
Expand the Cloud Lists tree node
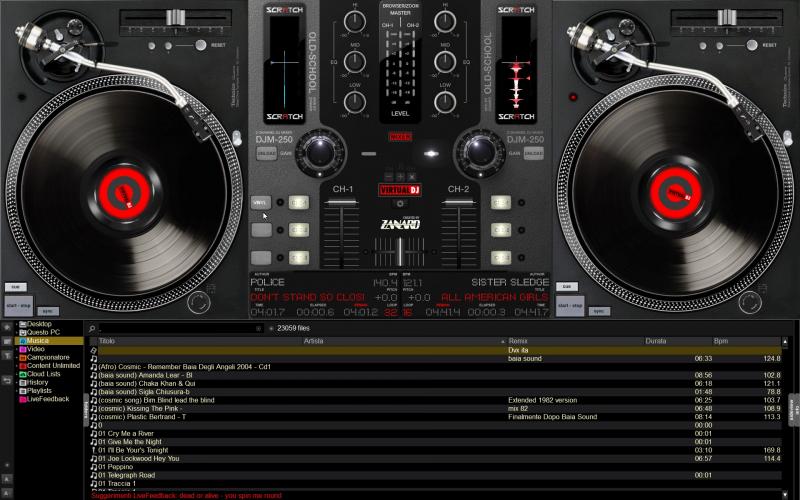pyautogui.click(x=16, y=374)
